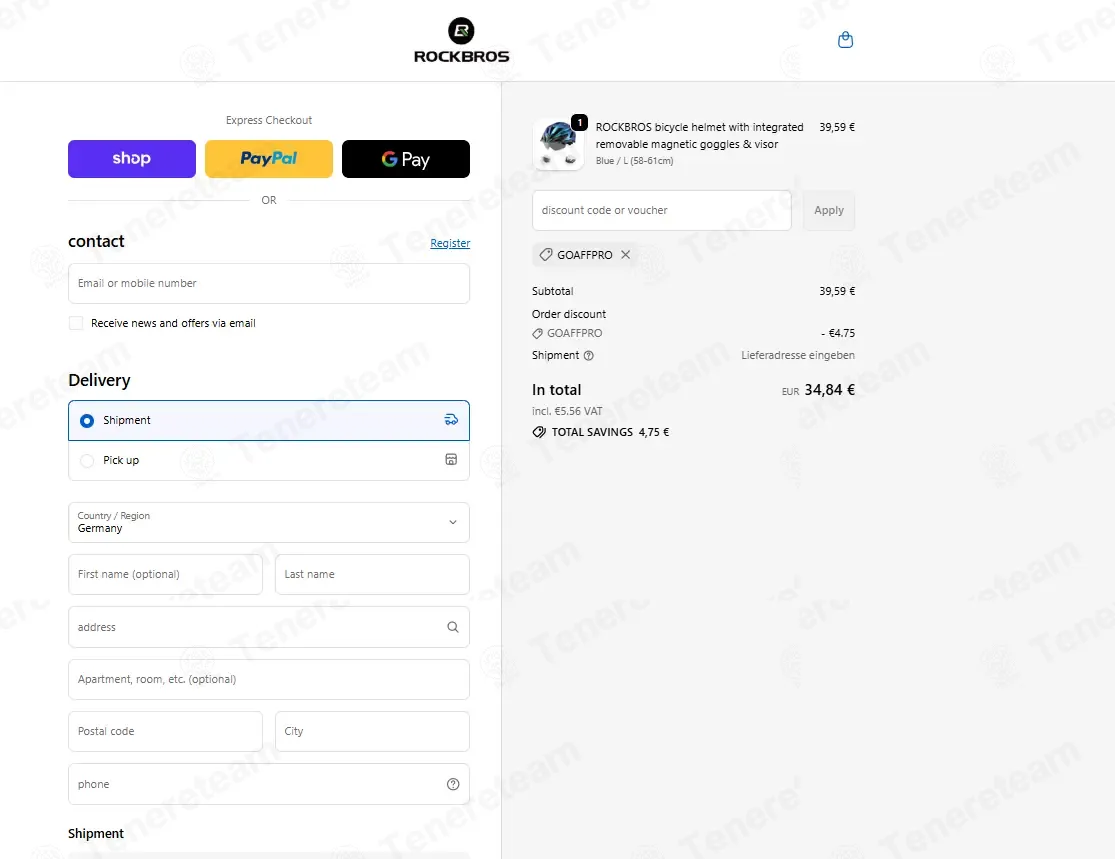The height and width of the screenshot is (859, 1115).
Task: Select the Shipment delivery radio button
Action: tap(87, 421)
